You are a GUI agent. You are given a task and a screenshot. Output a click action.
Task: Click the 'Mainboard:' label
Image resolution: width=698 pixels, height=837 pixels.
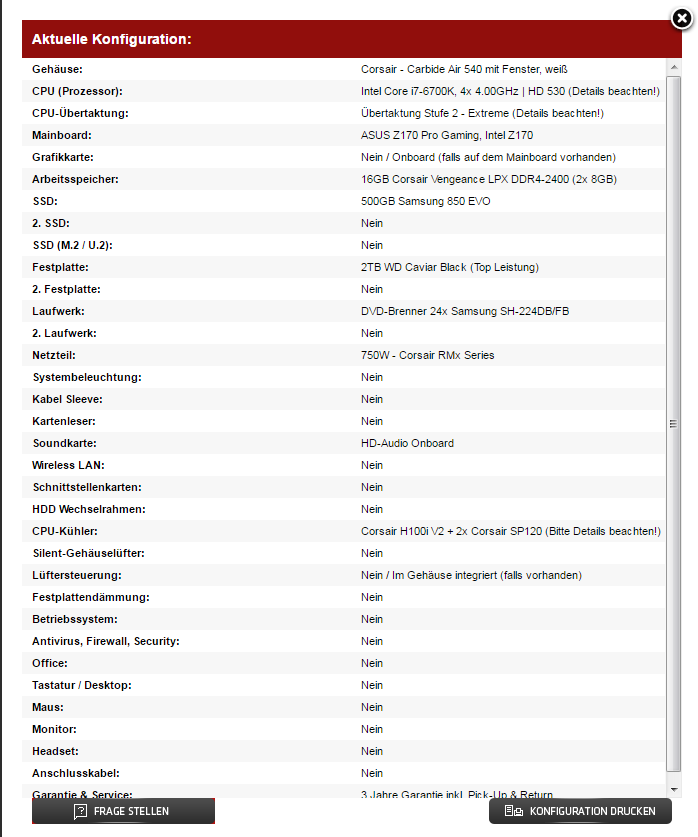pos(61,135)
